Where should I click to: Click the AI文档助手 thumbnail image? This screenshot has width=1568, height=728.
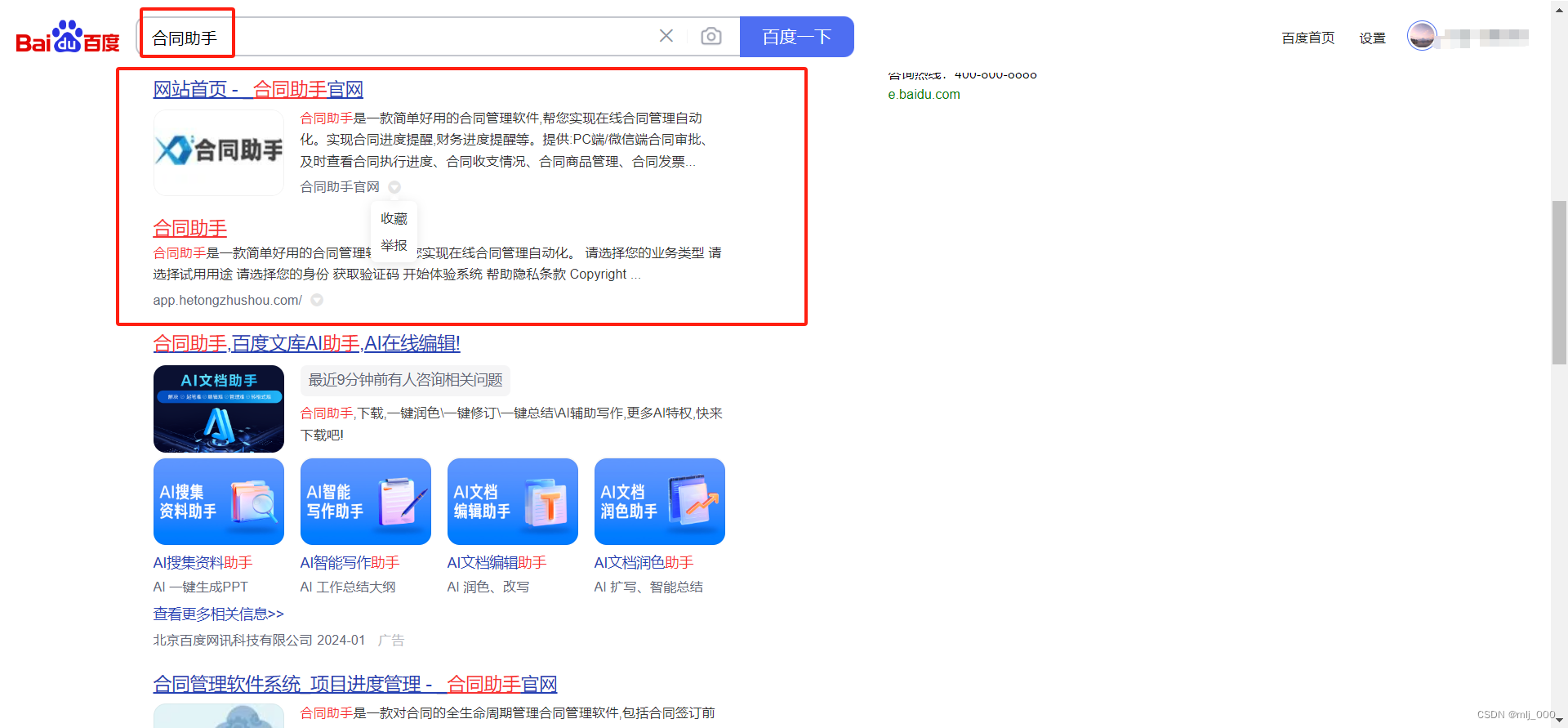219,409
